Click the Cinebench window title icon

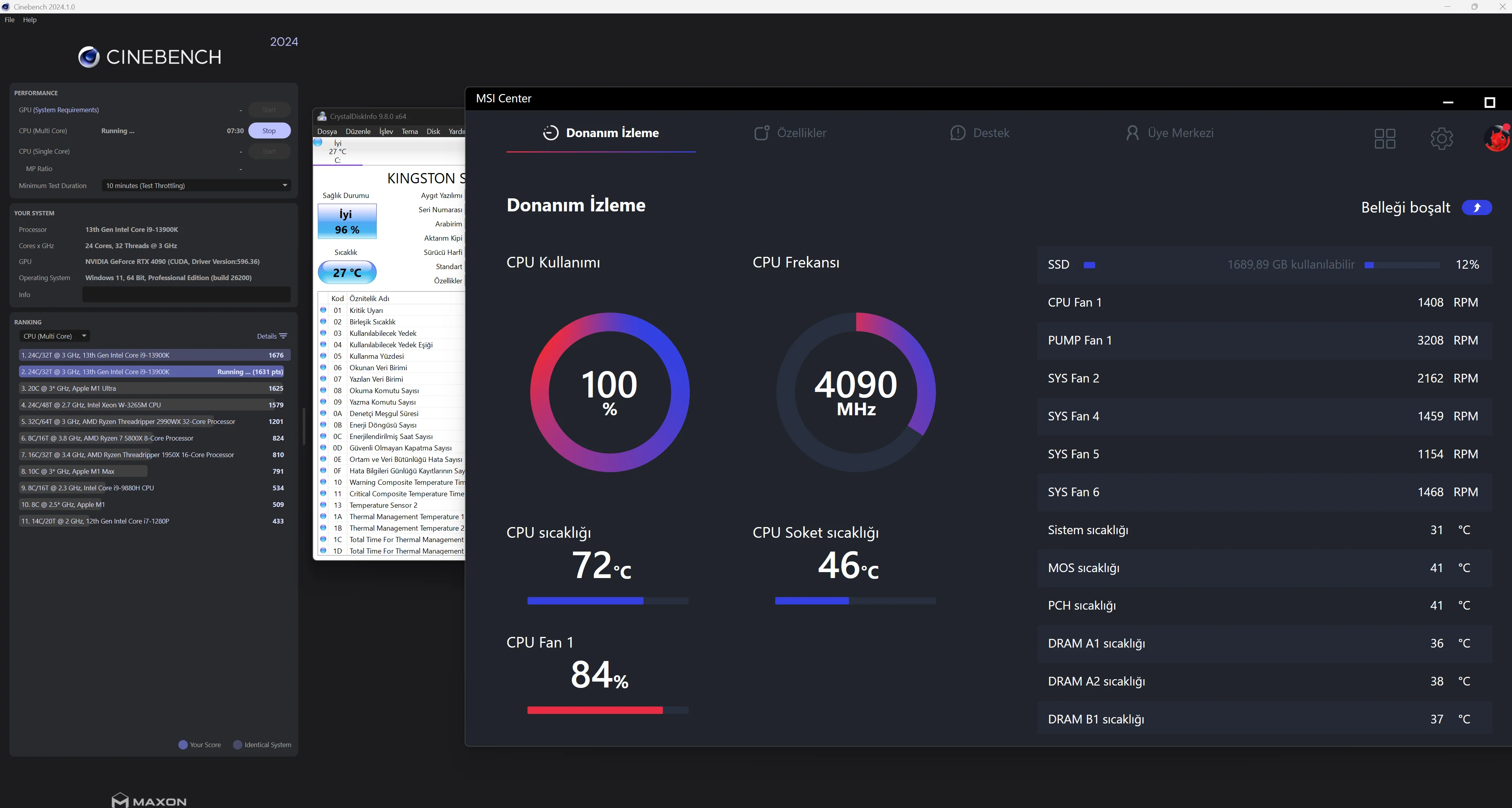tap(6, 6)
